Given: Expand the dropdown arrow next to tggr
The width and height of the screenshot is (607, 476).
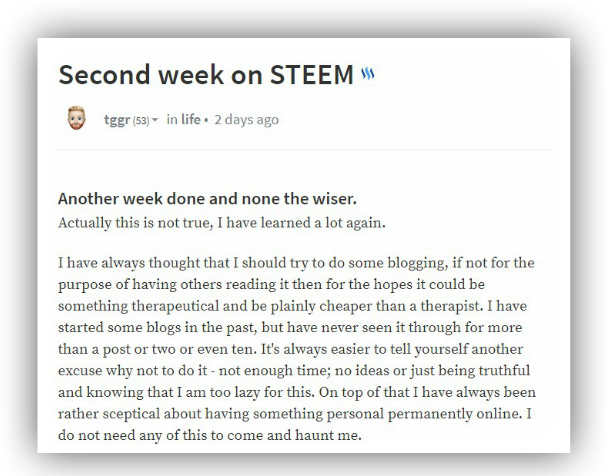Looking at the screenshot, I should (155, 120).
